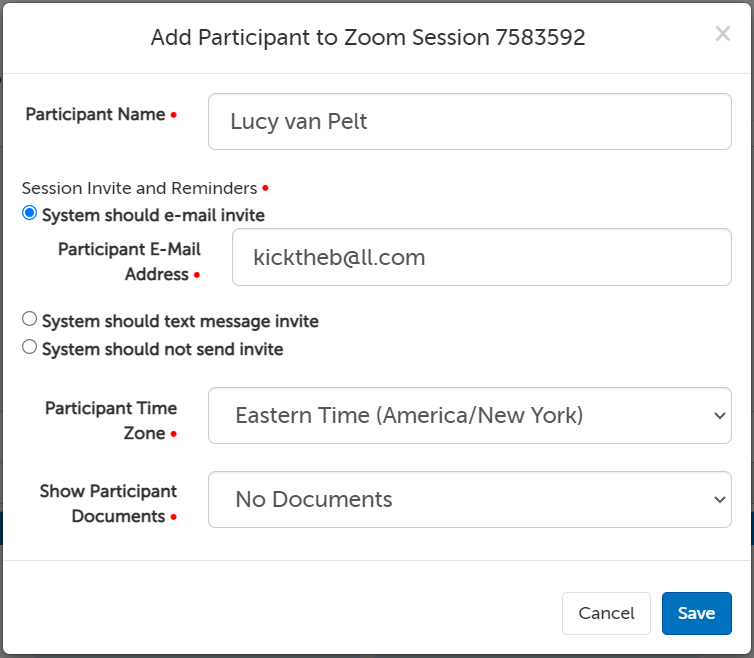754x658 pixels.
Task: Close the Add Participant dialog with X
Action: tap(722, 34)
